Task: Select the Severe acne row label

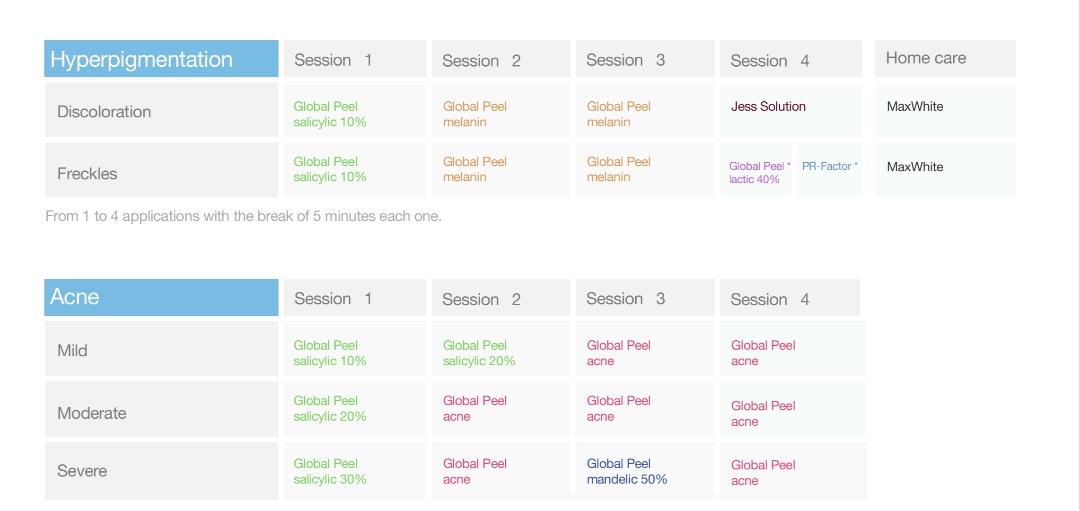Action: point(161,470)
